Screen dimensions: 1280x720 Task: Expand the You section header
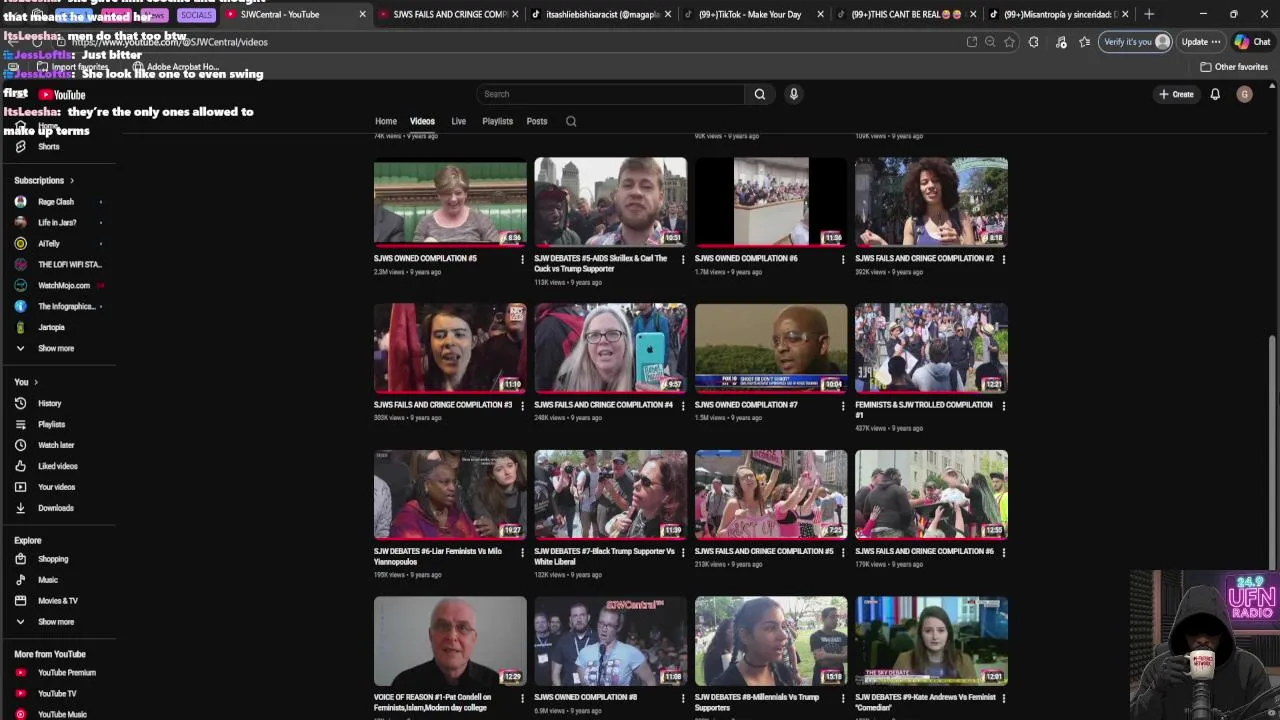coord(26,382)
